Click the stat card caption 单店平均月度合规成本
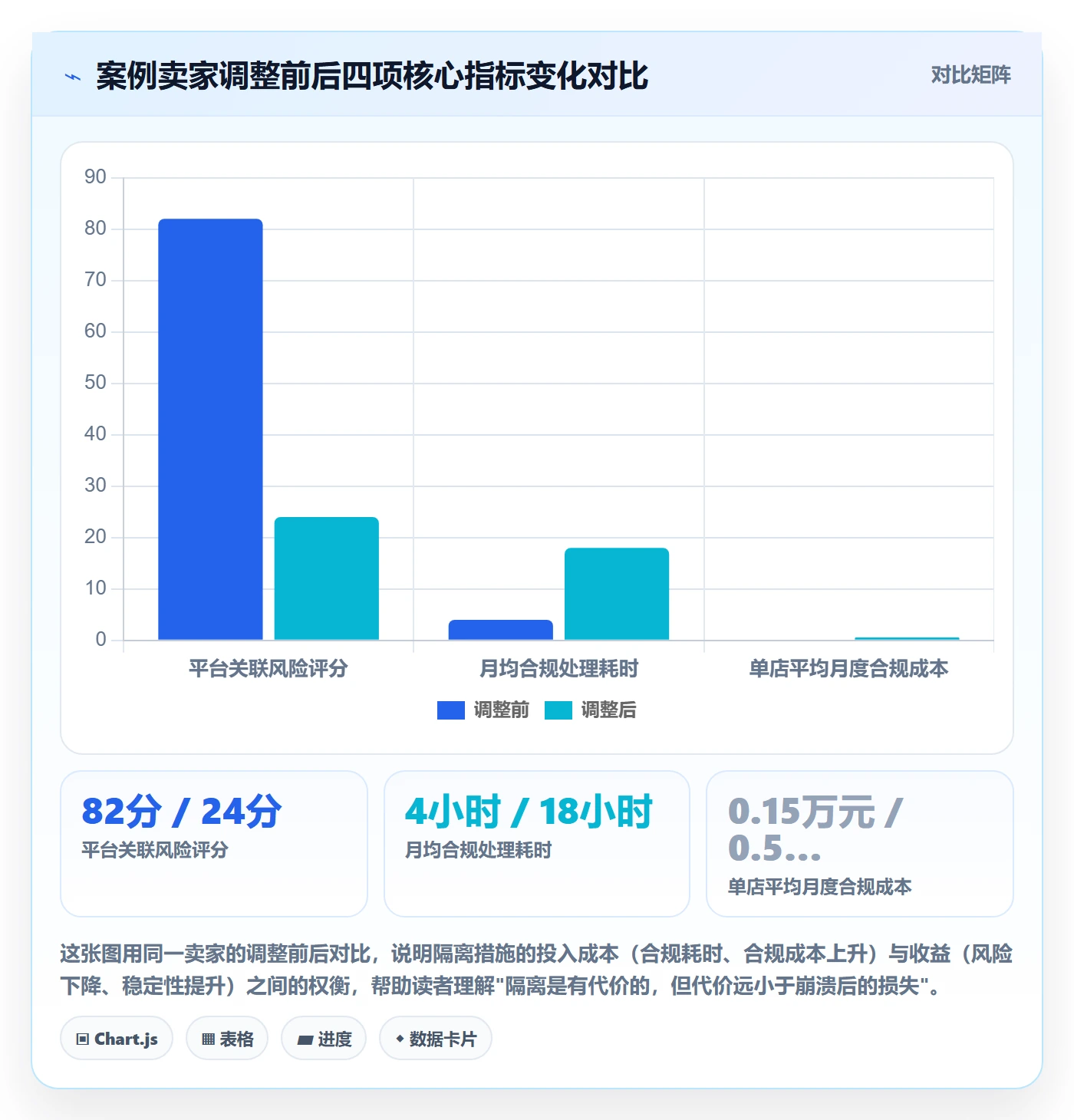 819,887
